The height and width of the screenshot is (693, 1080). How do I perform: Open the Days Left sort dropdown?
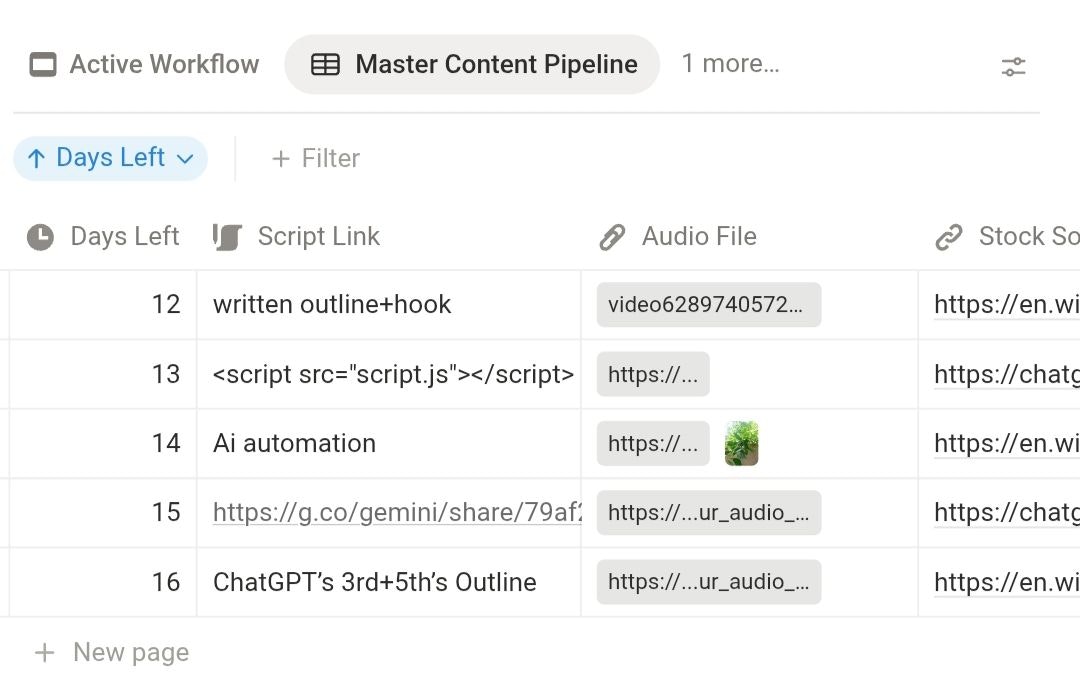(185, 158)
